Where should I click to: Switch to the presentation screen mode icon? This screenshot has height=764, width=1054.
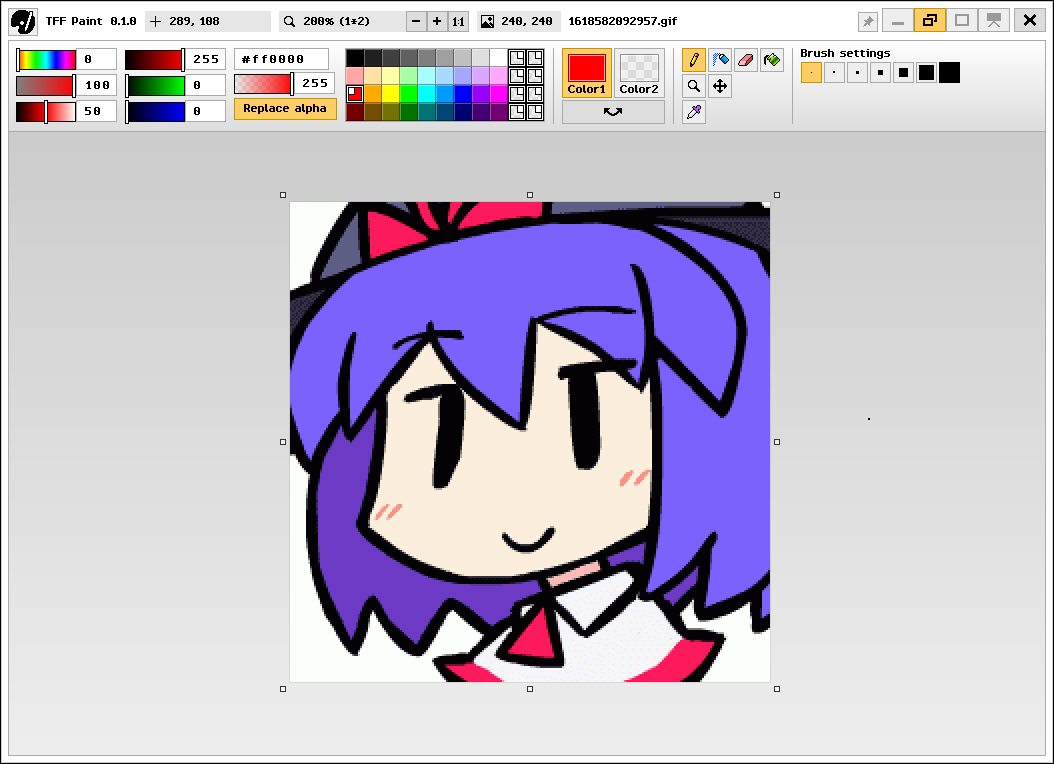tap(994, 21)
